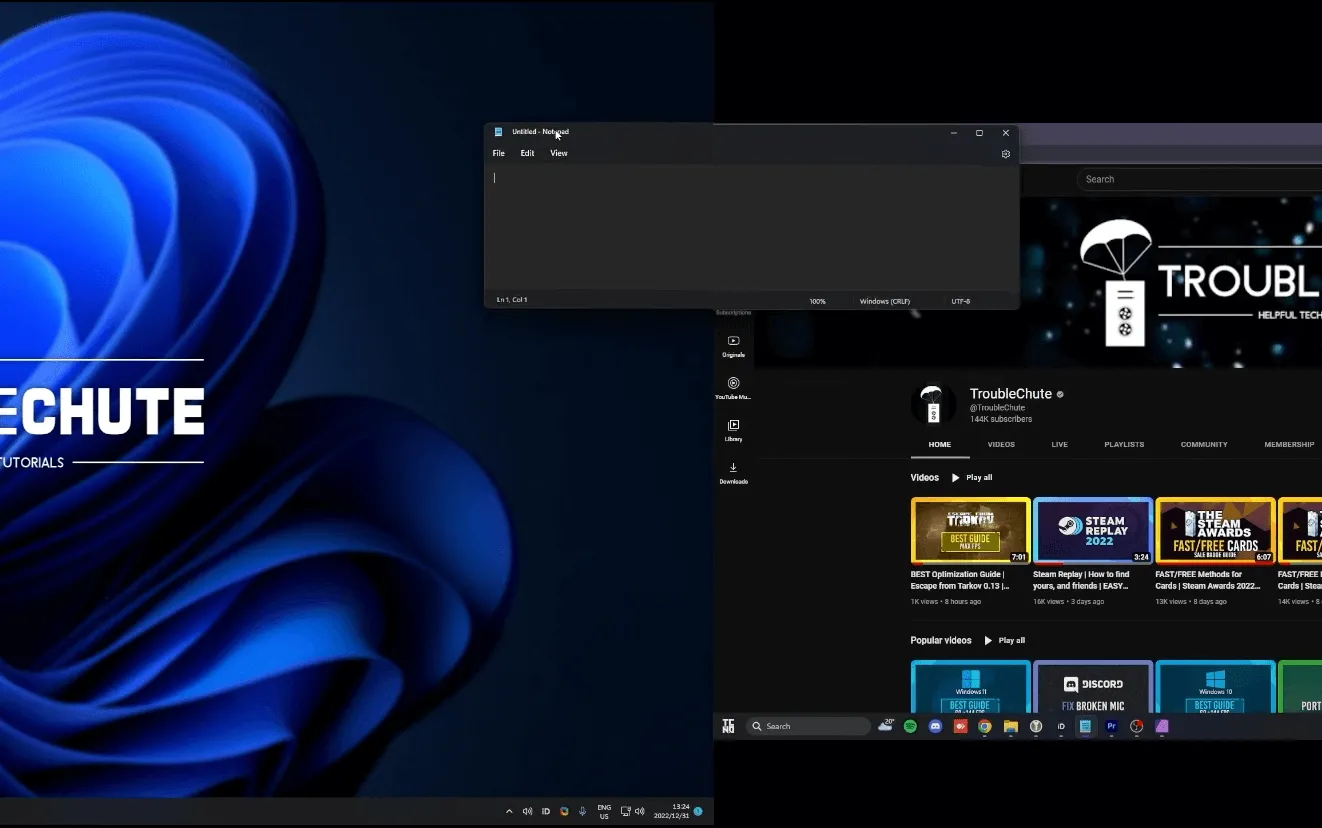Open Library in the YouTube sidebar
This screenshot has height=828, width=1322.
[x=733, y=430]
